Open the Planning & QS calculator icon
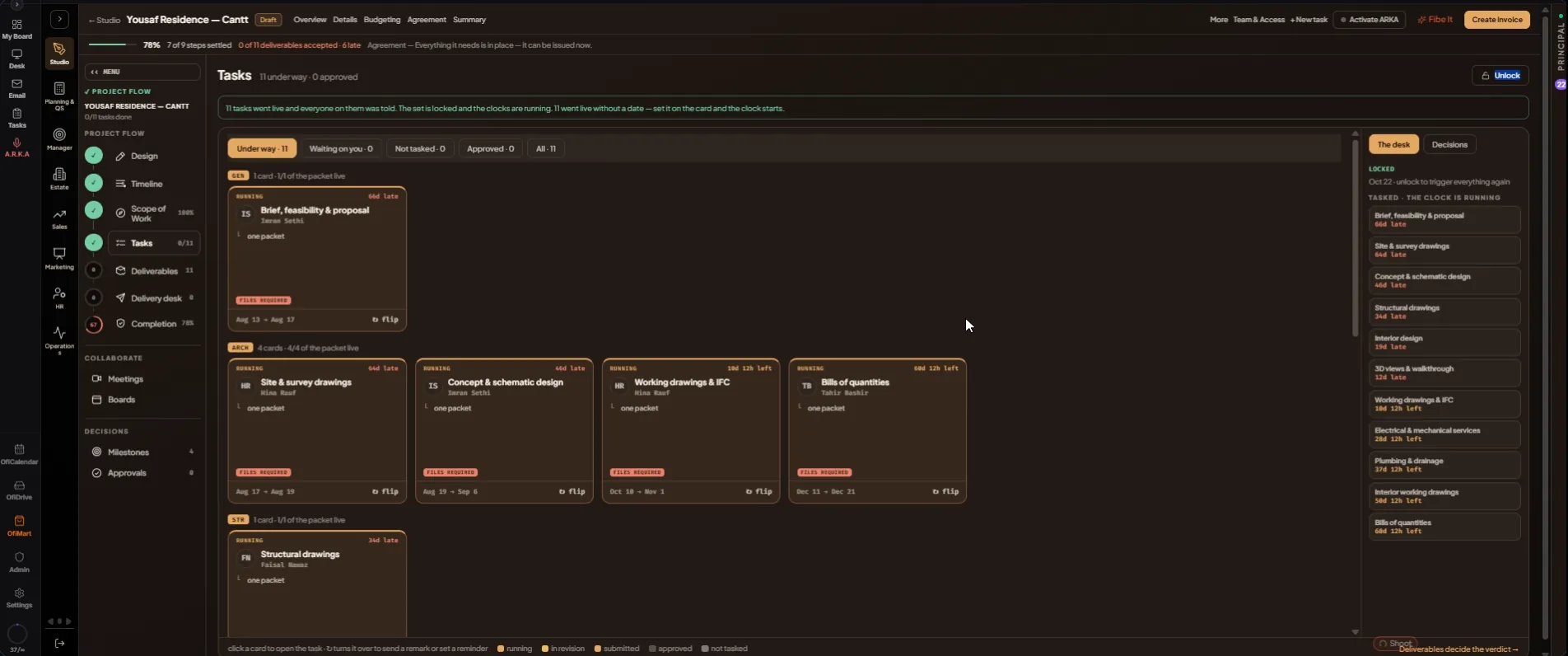Viewport: 1568px width, 656px height. click(59, 88)
